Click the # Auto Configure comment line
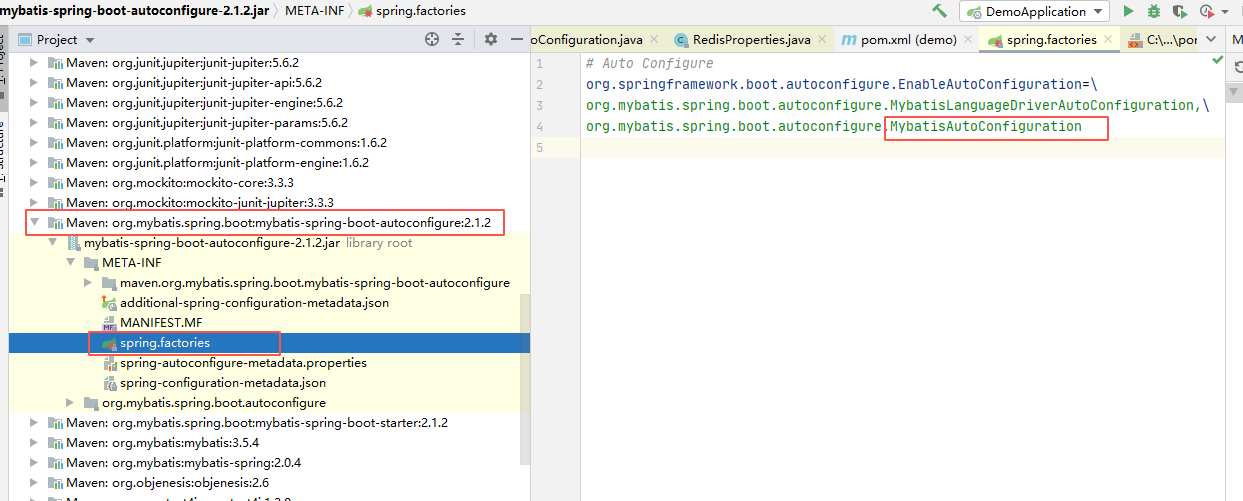The image size is (1243, 501). pyautogui.click(x=650, y=63)
